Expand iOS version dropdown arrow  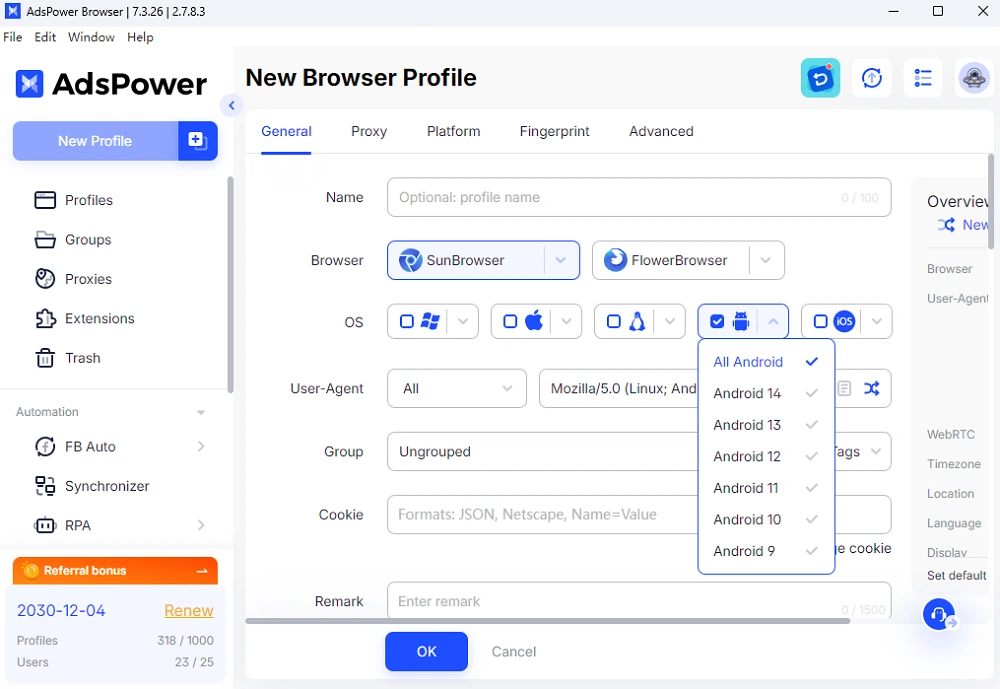pyautogui.click(x=877, y=322)
